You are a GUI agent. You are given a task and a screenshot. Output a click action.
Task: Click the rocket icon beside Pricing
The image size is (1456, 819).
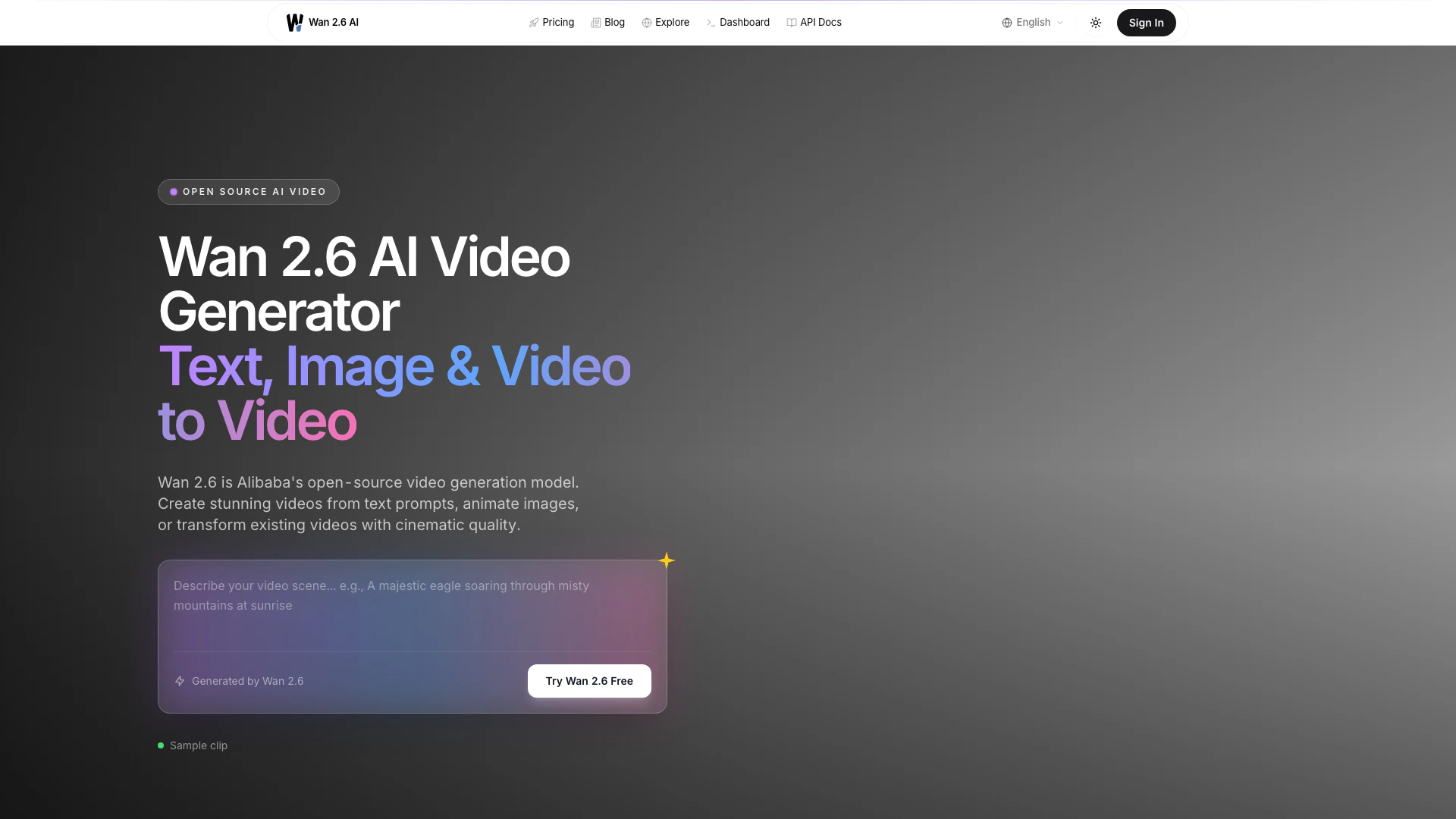point(534,23)
